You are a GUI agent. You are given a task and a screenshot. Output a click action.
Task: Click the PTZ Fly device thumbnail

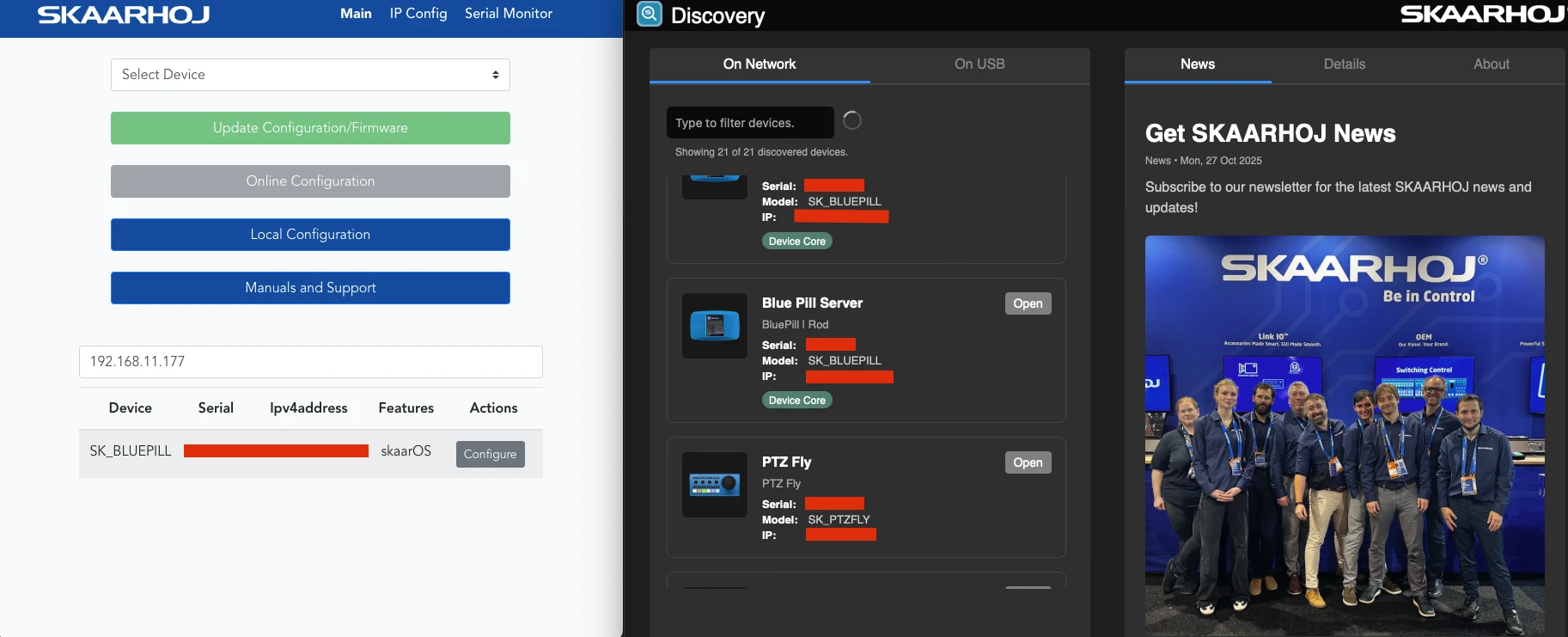click(714, 485)
